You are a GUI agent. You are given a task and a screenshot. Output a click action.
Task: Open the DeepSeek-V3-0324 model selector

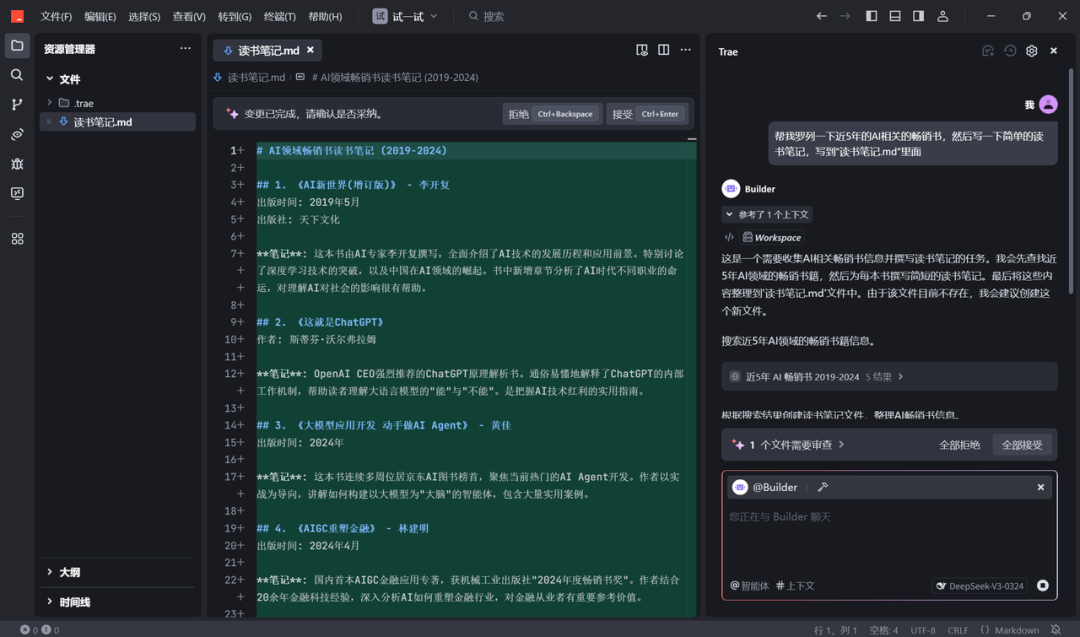(979, 585)
